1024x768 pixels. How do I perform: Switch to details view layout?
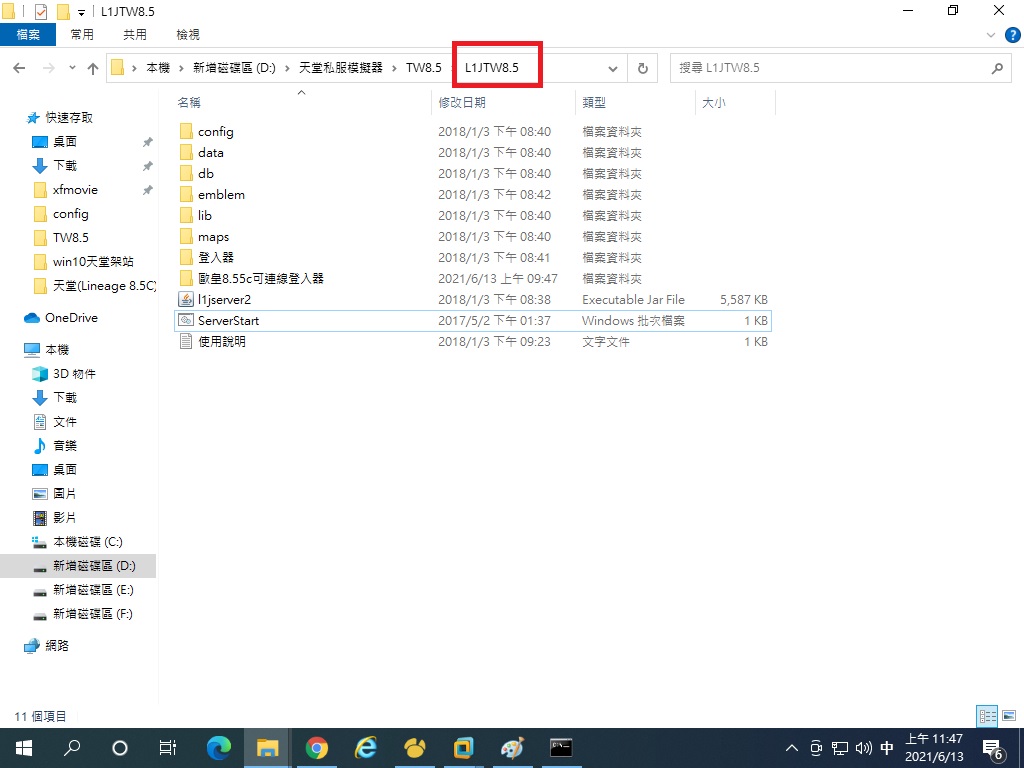[x=987, y=716]
